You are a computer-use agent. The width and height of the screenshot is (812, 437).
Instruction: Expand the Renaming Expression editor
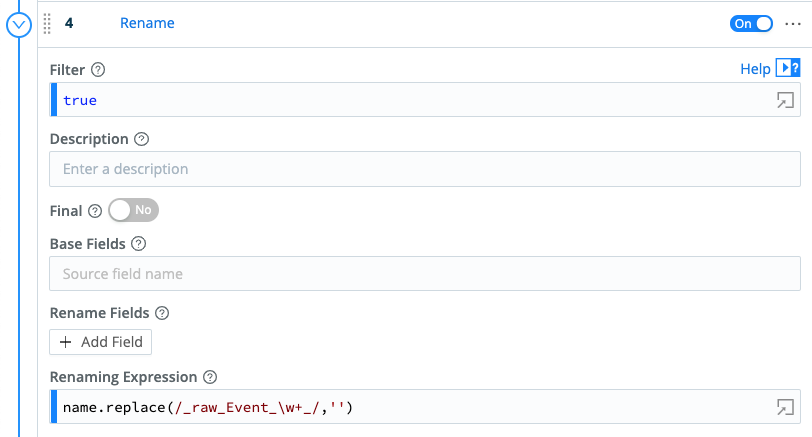(785, 407)
